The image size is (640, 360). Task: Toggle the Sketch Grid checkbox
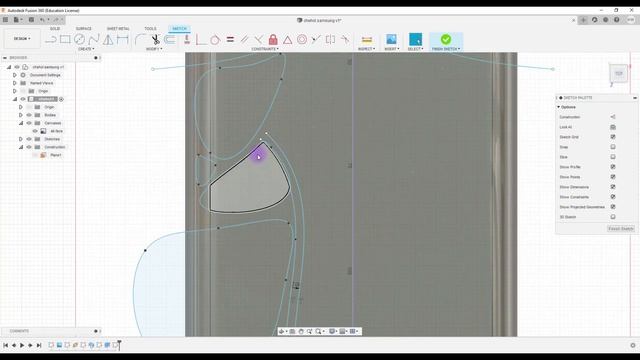pyautogui.click(x=613, y=137)
